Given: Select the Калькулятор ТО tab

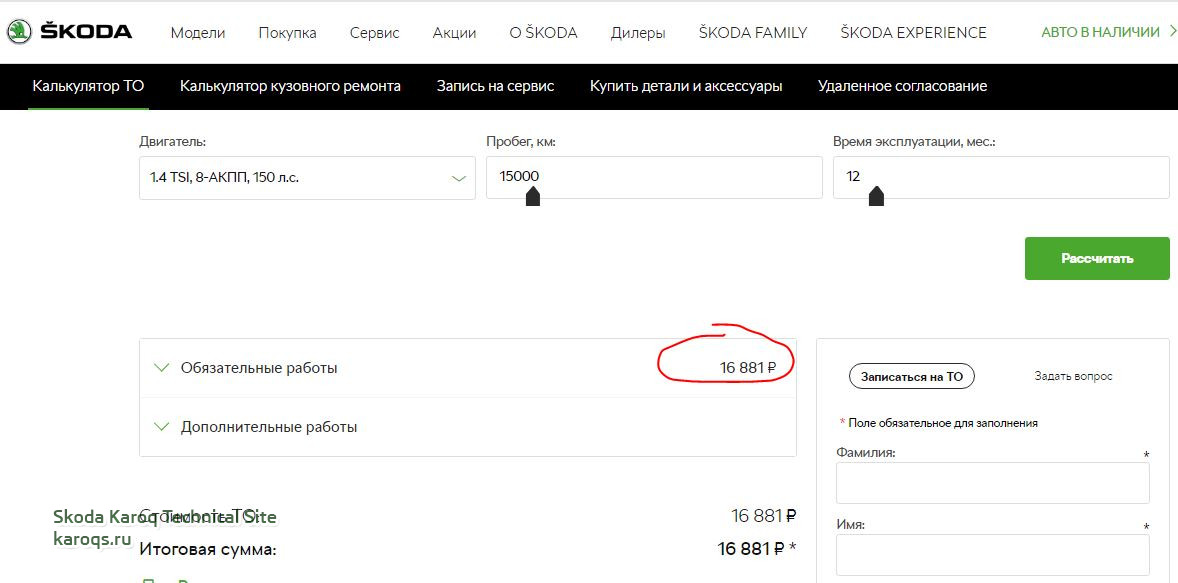Looking at the screenshot, I should tap(88, 86).
